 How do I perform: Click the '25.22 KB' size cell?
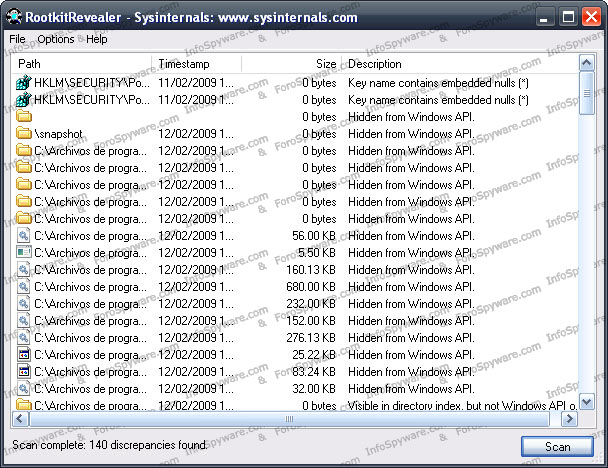pos(314,355)
